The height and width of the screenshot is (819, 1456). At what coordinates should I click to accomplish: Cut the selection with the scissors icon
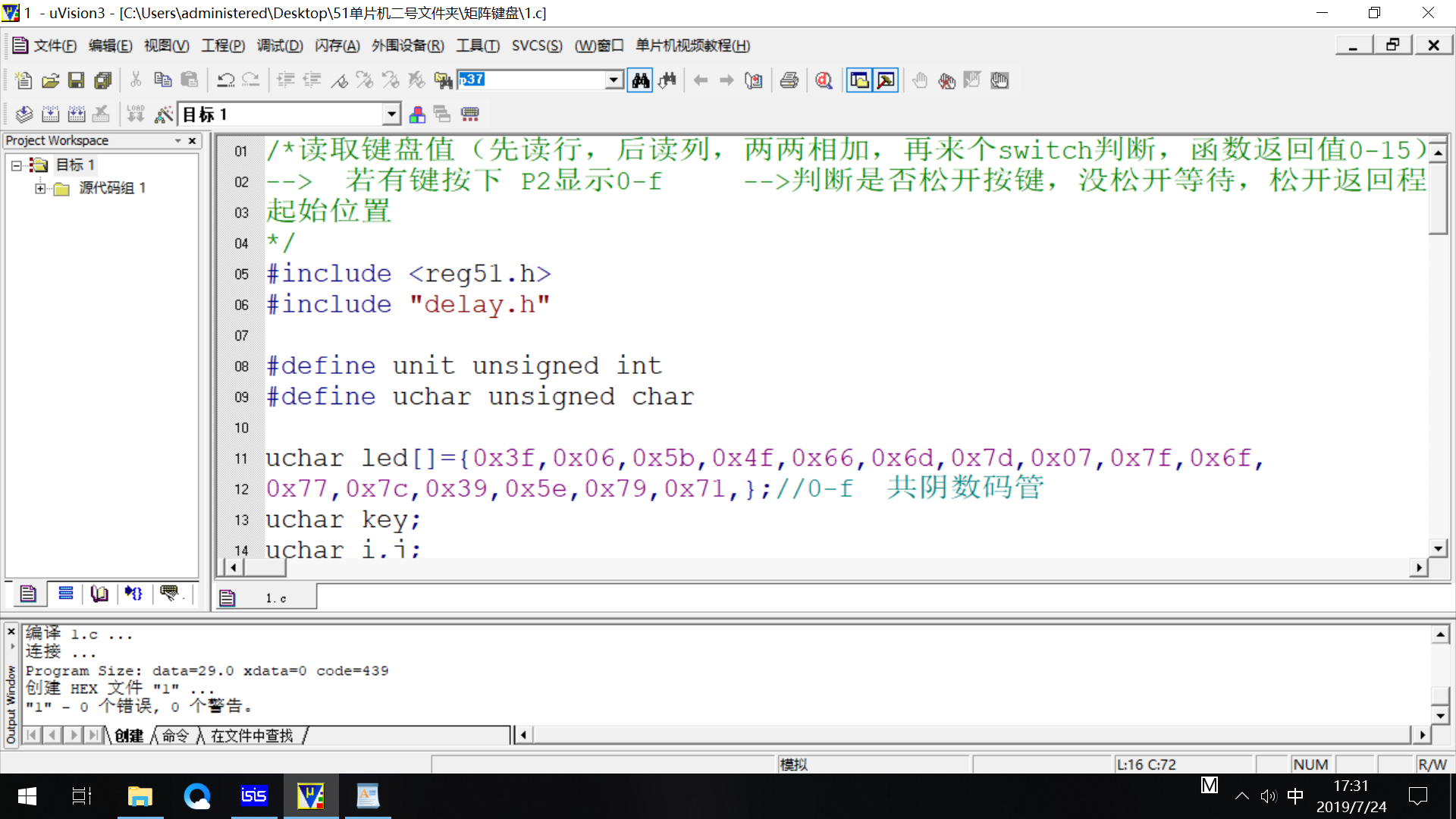pos(136,80)
